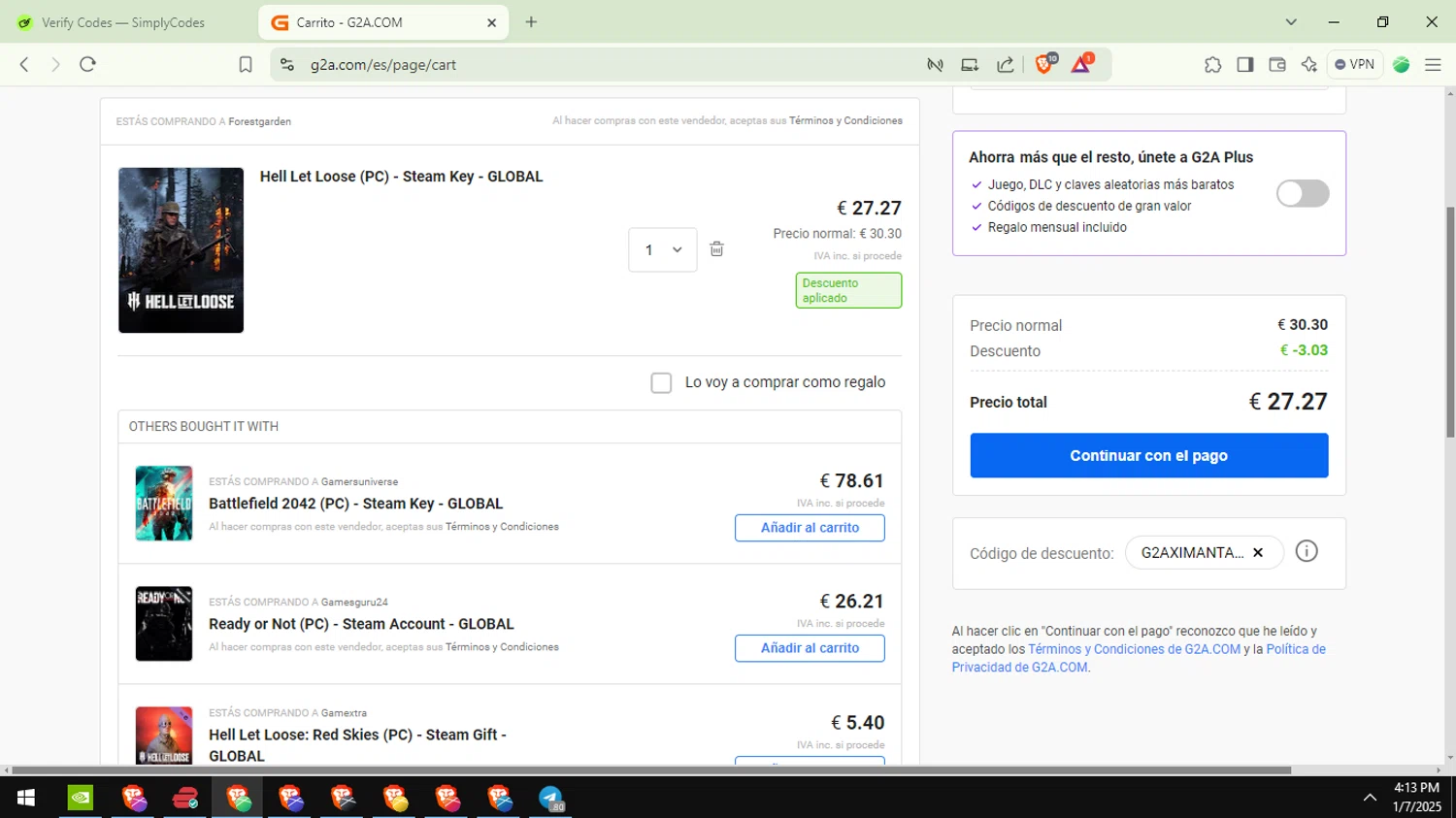Click the VPN button in toolbar
This screenshot has width=1456, height=818.
tap(1354, 64)
